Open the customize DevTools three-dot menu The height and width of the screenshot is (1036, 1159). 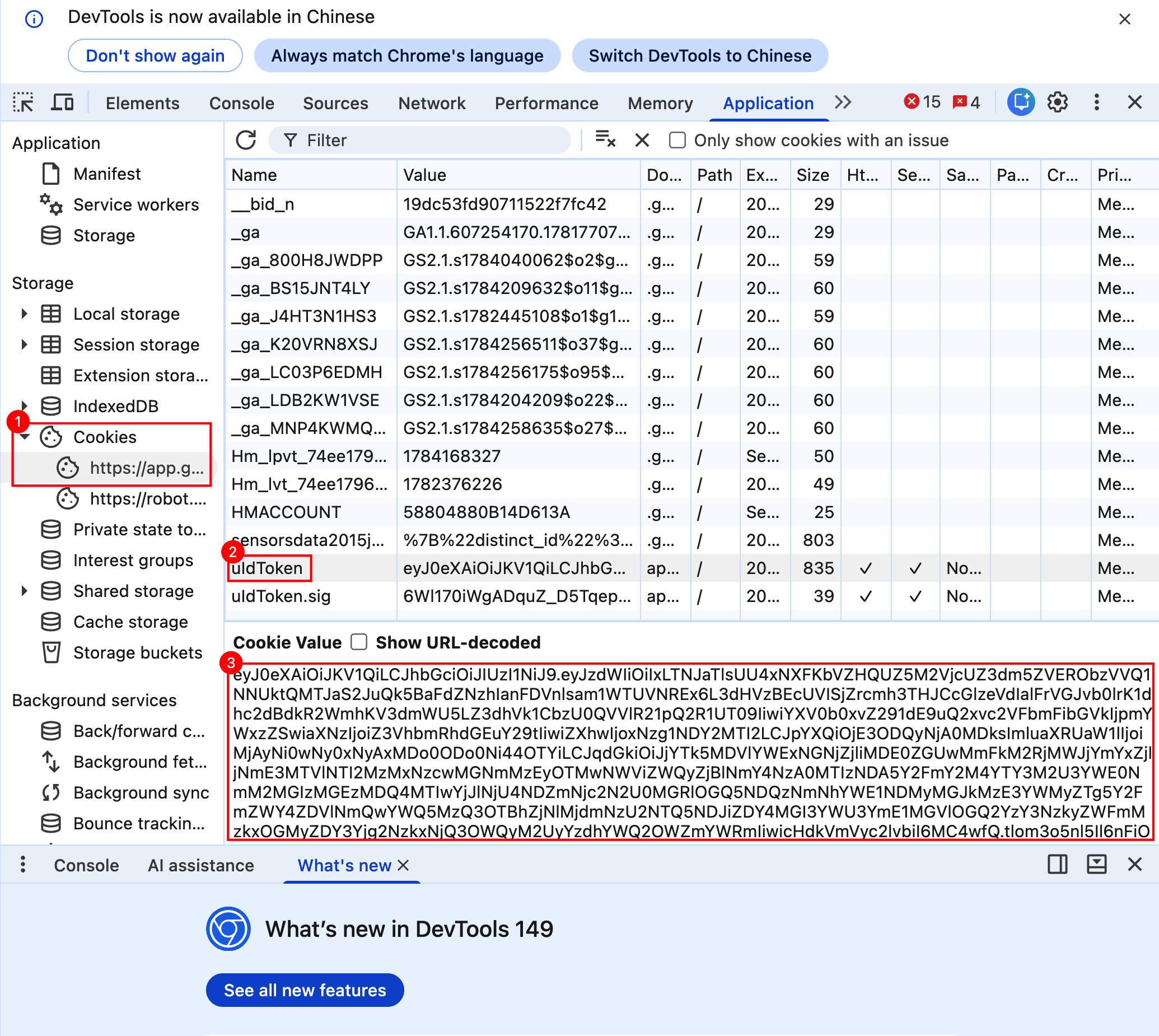tap(1096, 102)
